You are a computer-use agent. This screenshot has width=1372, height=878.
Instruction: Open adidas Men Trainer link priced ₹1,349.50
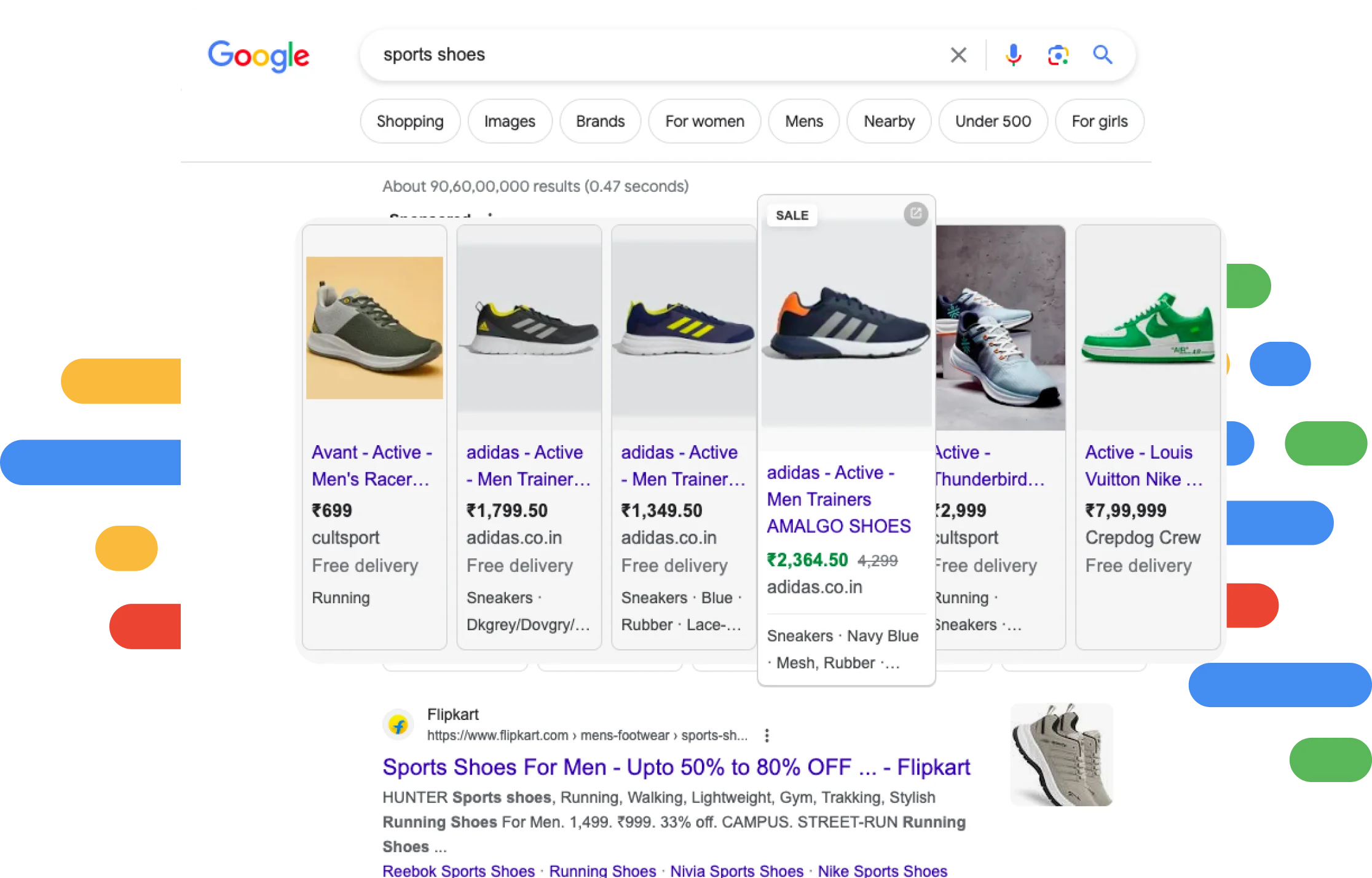pos(684,465)
